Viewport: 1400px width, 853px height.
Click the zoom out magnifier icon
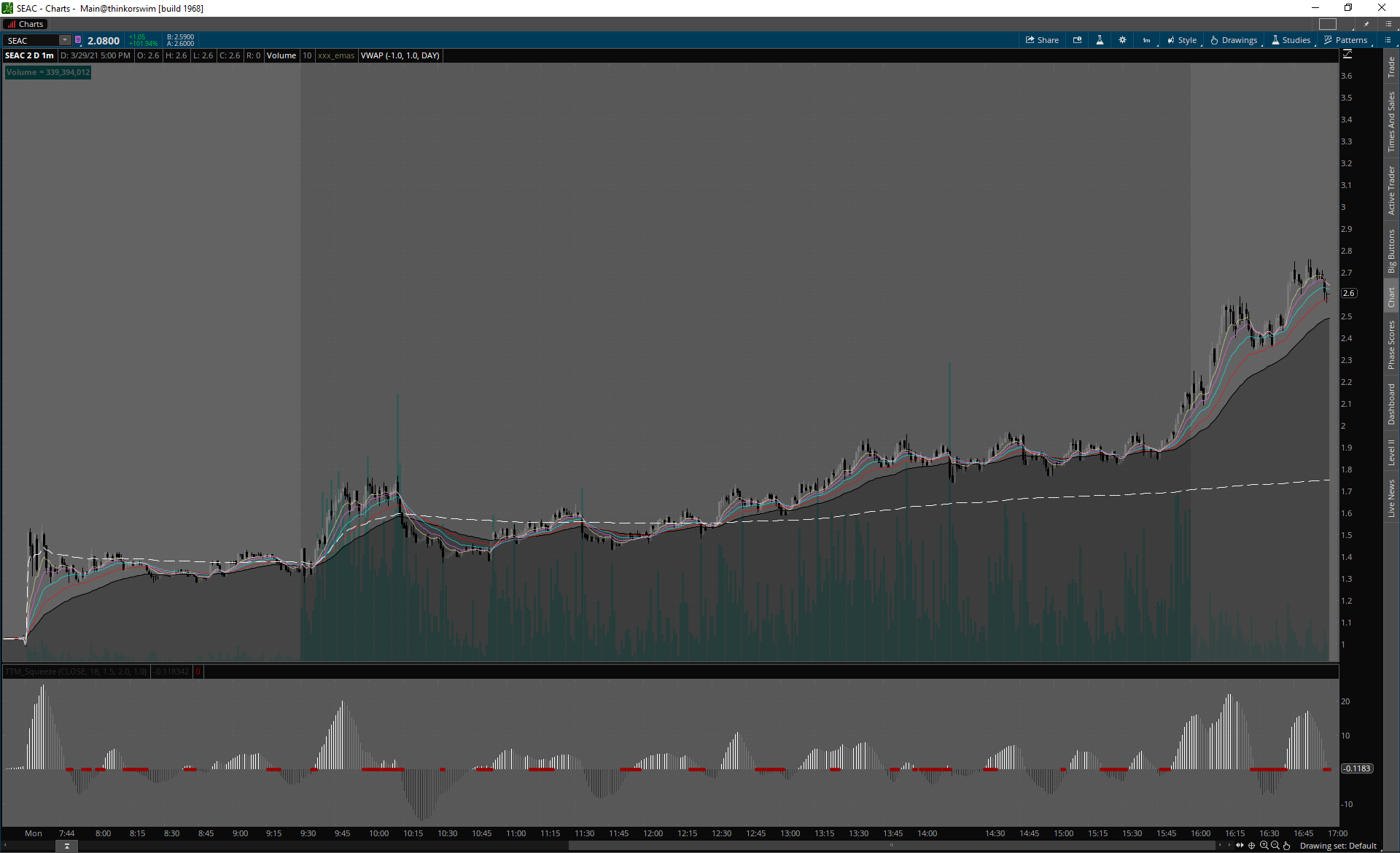click(x=1275, y=846)
